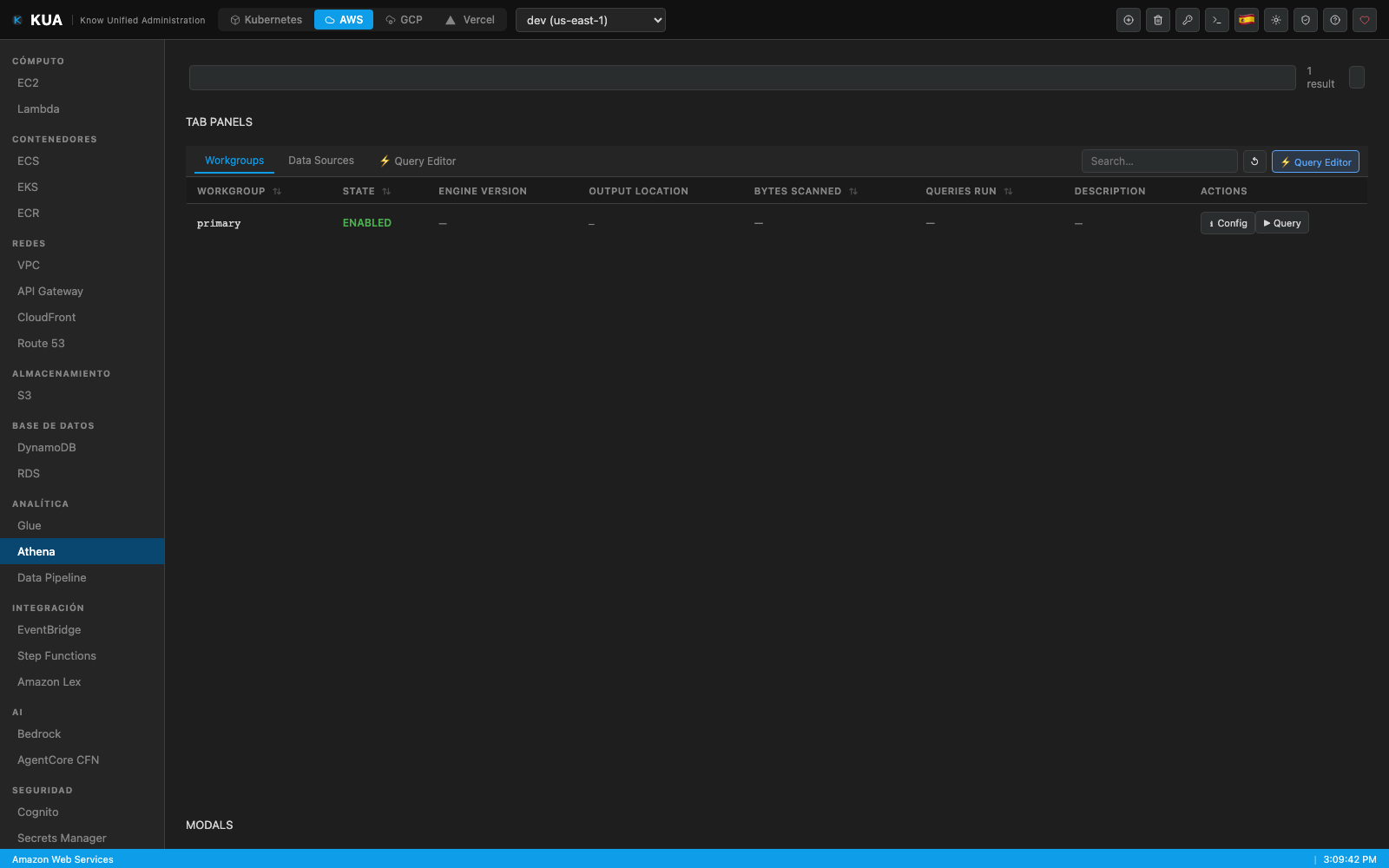Open Step Functions in sidebar
1389x868 pixels.
[x=82, y=656]
